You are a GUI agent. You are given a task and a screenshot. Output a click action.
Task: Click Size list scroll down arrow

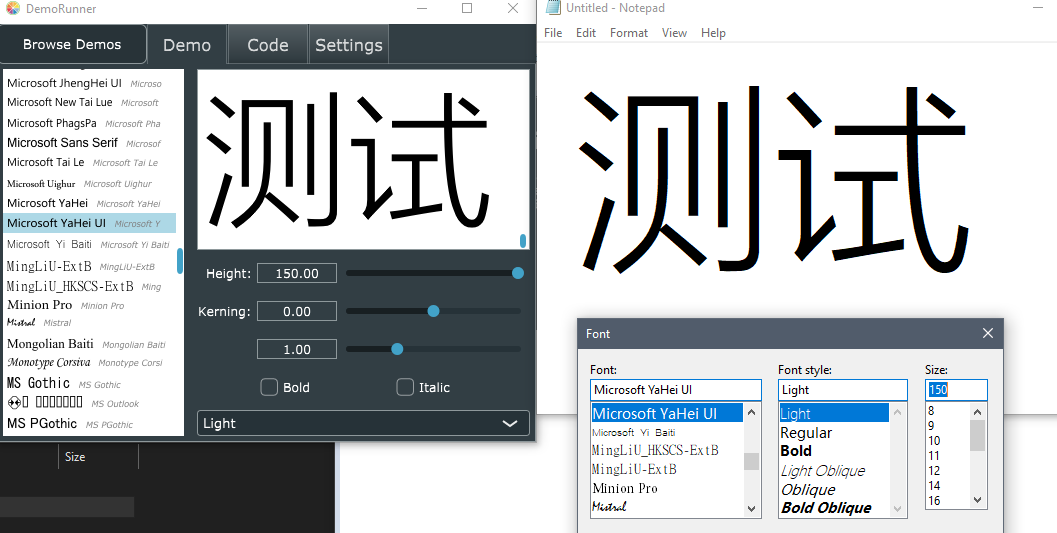[x=977, y=500]
